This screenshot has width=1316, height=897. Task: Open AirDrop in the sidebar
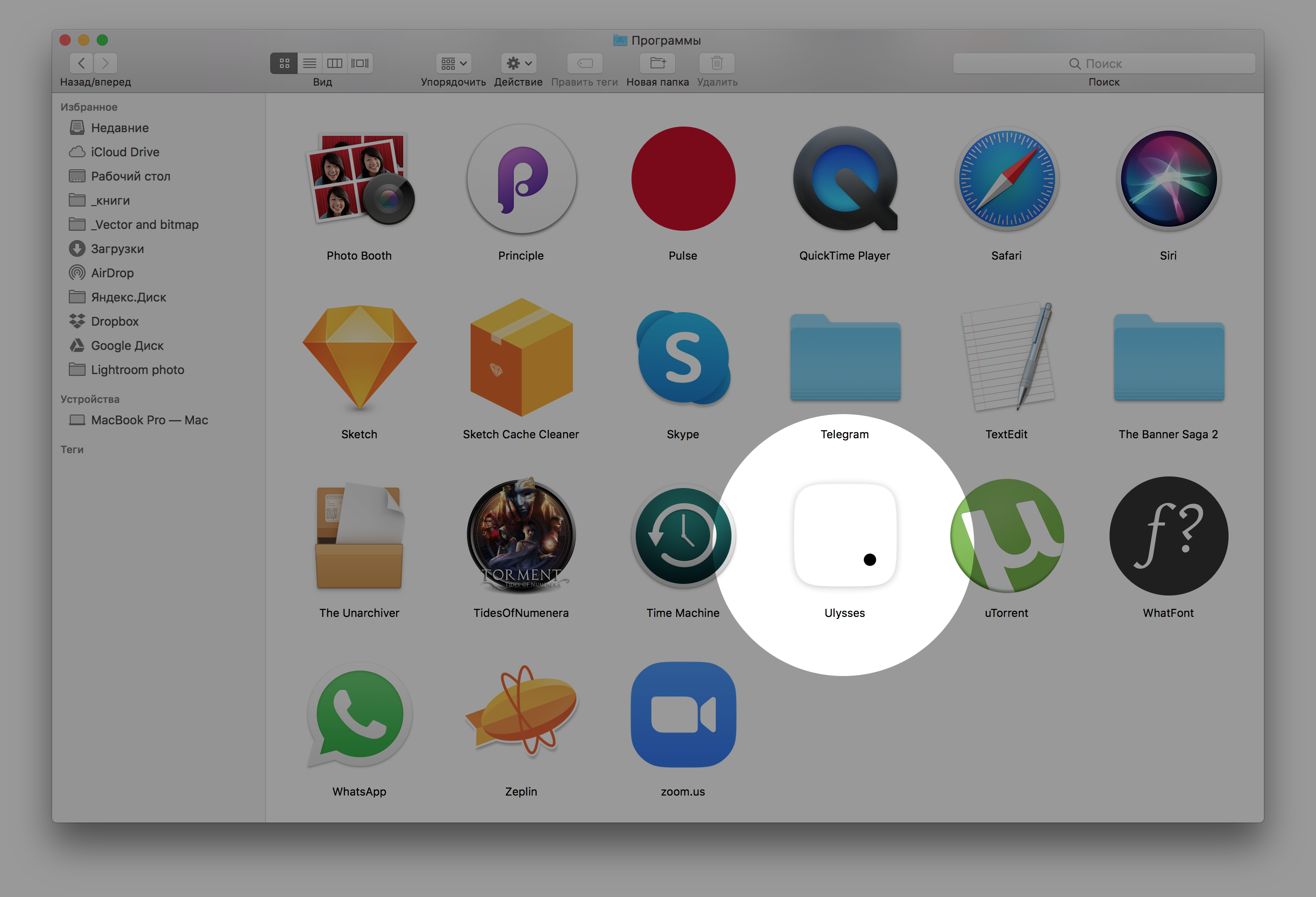pos(112,273)
